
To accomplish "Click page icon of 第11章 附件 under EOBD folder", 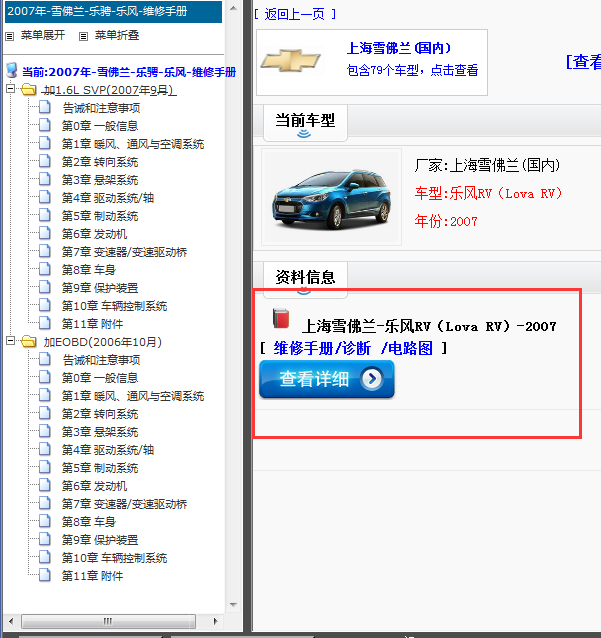I will 45,575.
